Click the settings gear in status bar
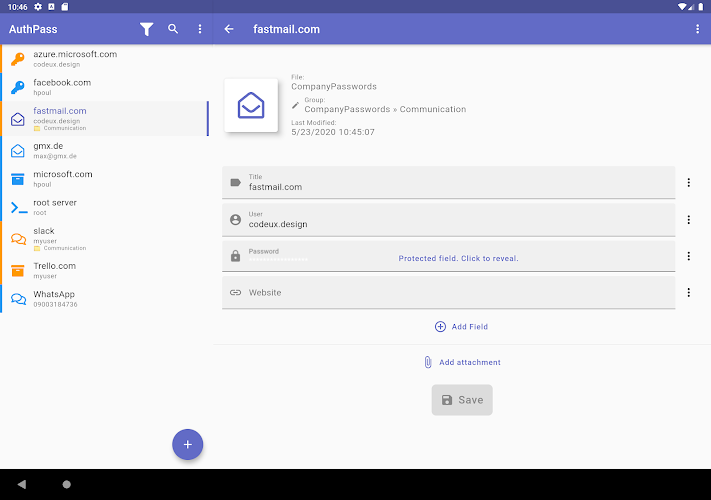 pyautogui.click(x=38, y=7)
